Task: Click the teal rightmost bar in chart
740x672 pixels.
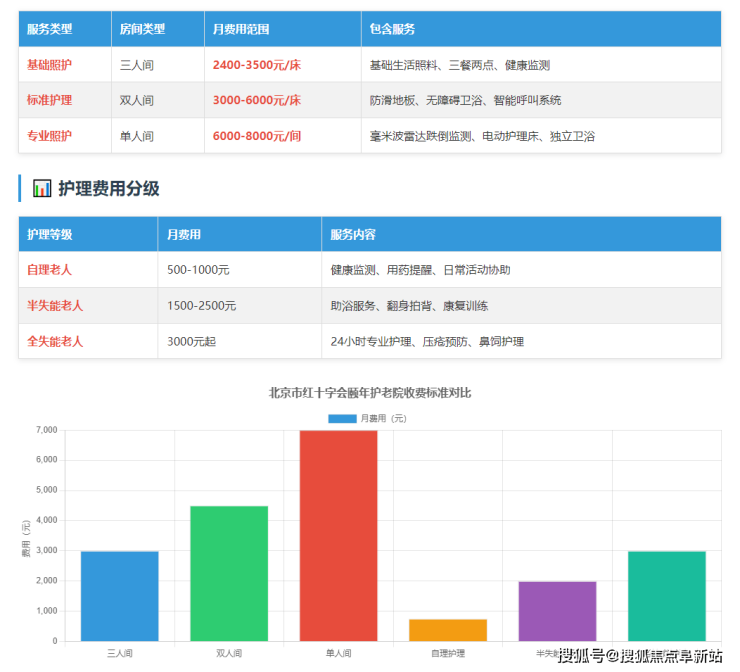Action: pyautogui.click(x=667, y=596)
